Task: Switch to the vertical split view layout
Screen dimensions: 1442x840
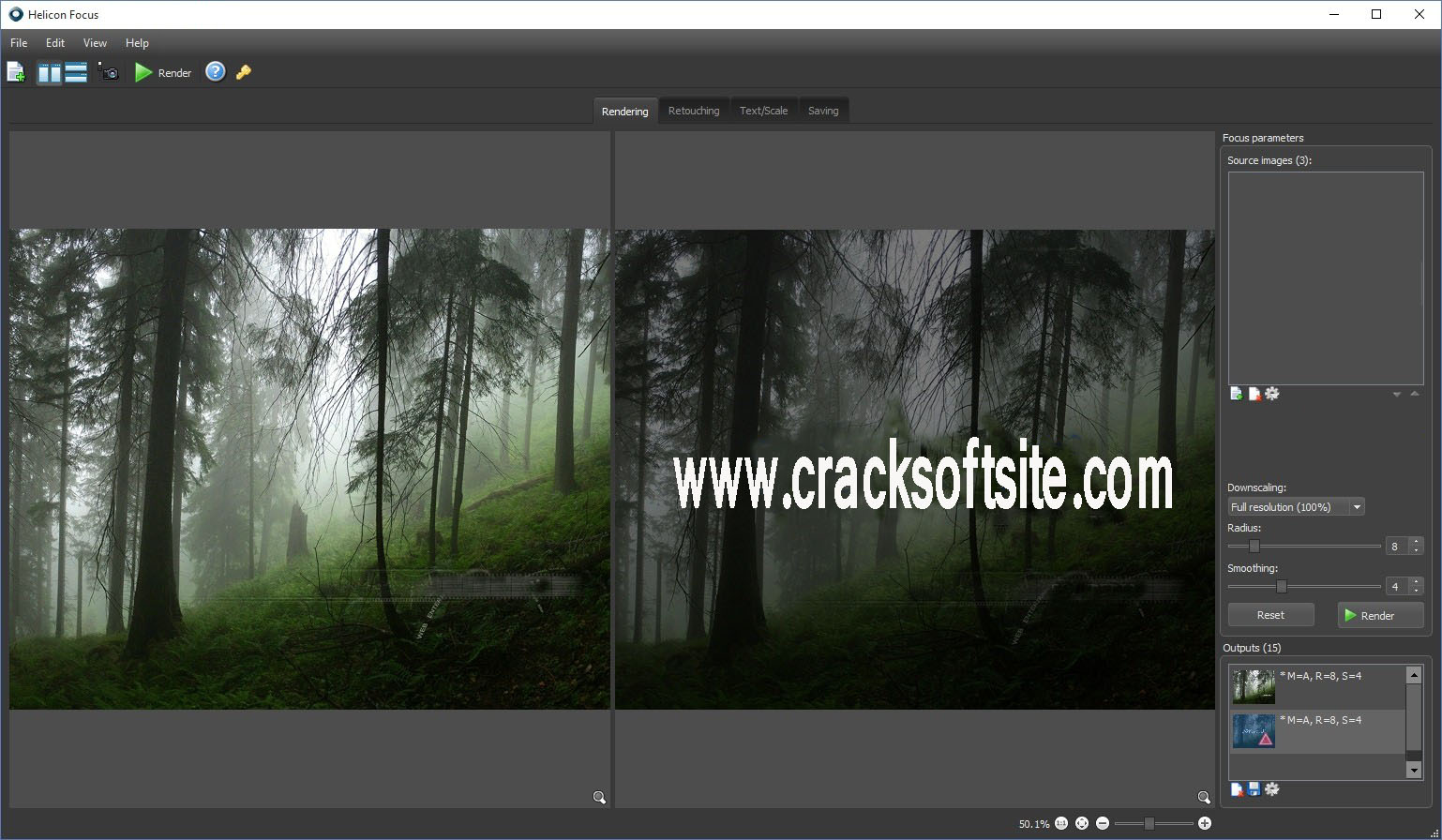Action: click(x=49, y=72)
